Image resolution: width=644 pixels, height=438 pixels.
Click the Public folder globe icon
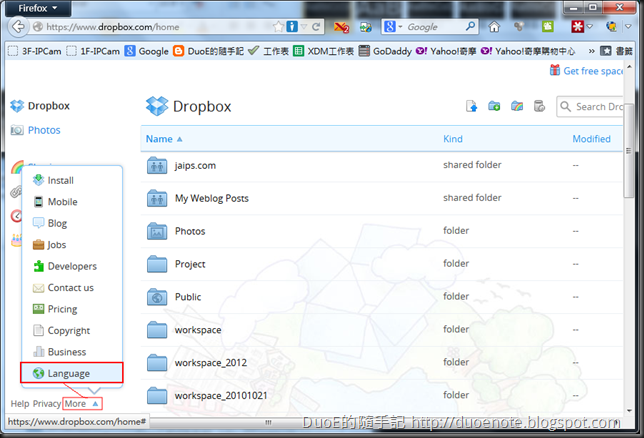tap(157, 297)
